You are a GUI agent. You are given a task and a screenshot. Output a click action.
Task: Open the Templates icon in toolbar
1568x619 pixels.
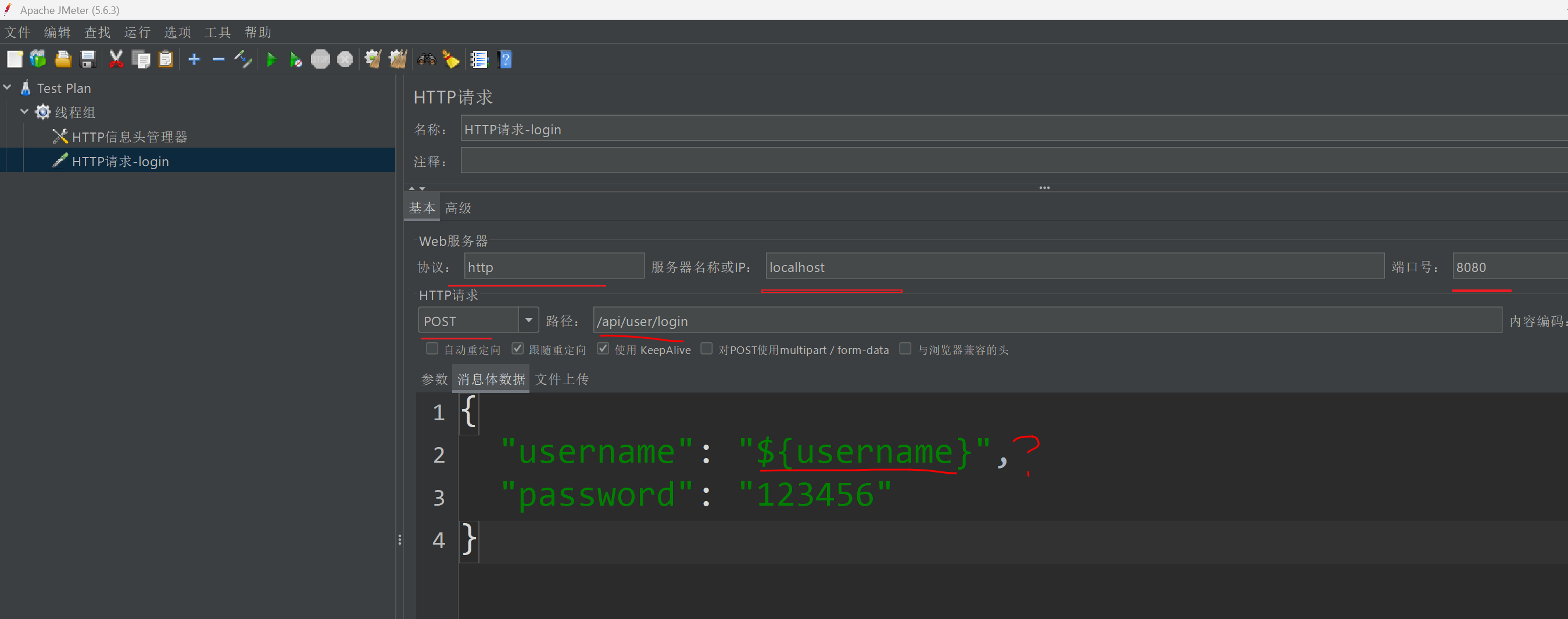[38, 59]
